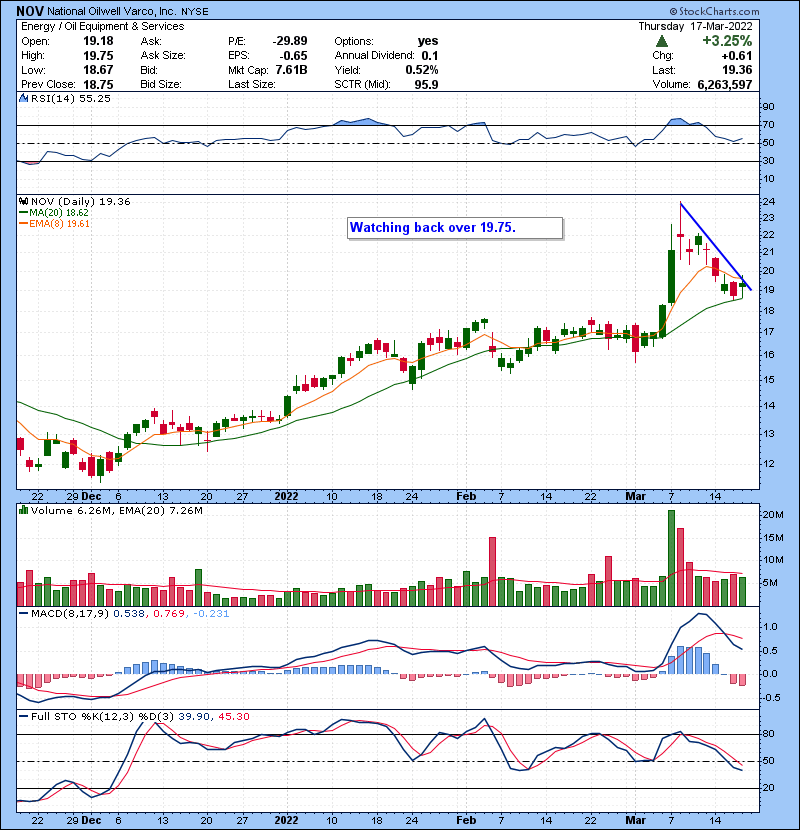Click the "Last Size:" label
This screenshot has height=830, width=800.
point(251,85)
